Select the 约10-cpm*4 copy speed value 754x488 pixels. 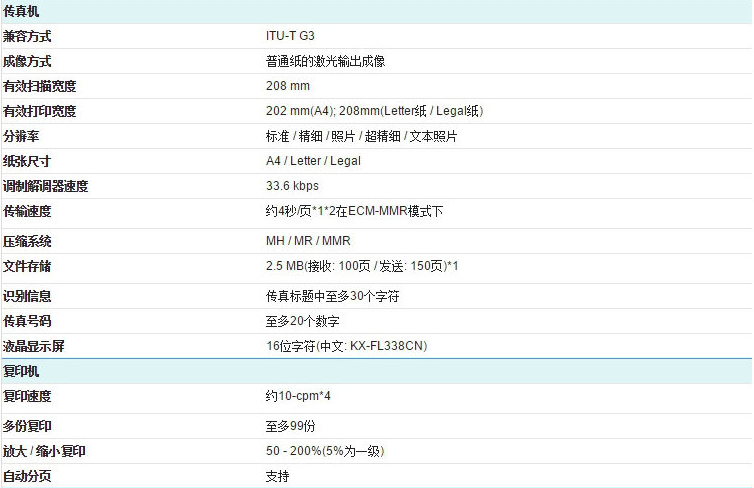299,396
